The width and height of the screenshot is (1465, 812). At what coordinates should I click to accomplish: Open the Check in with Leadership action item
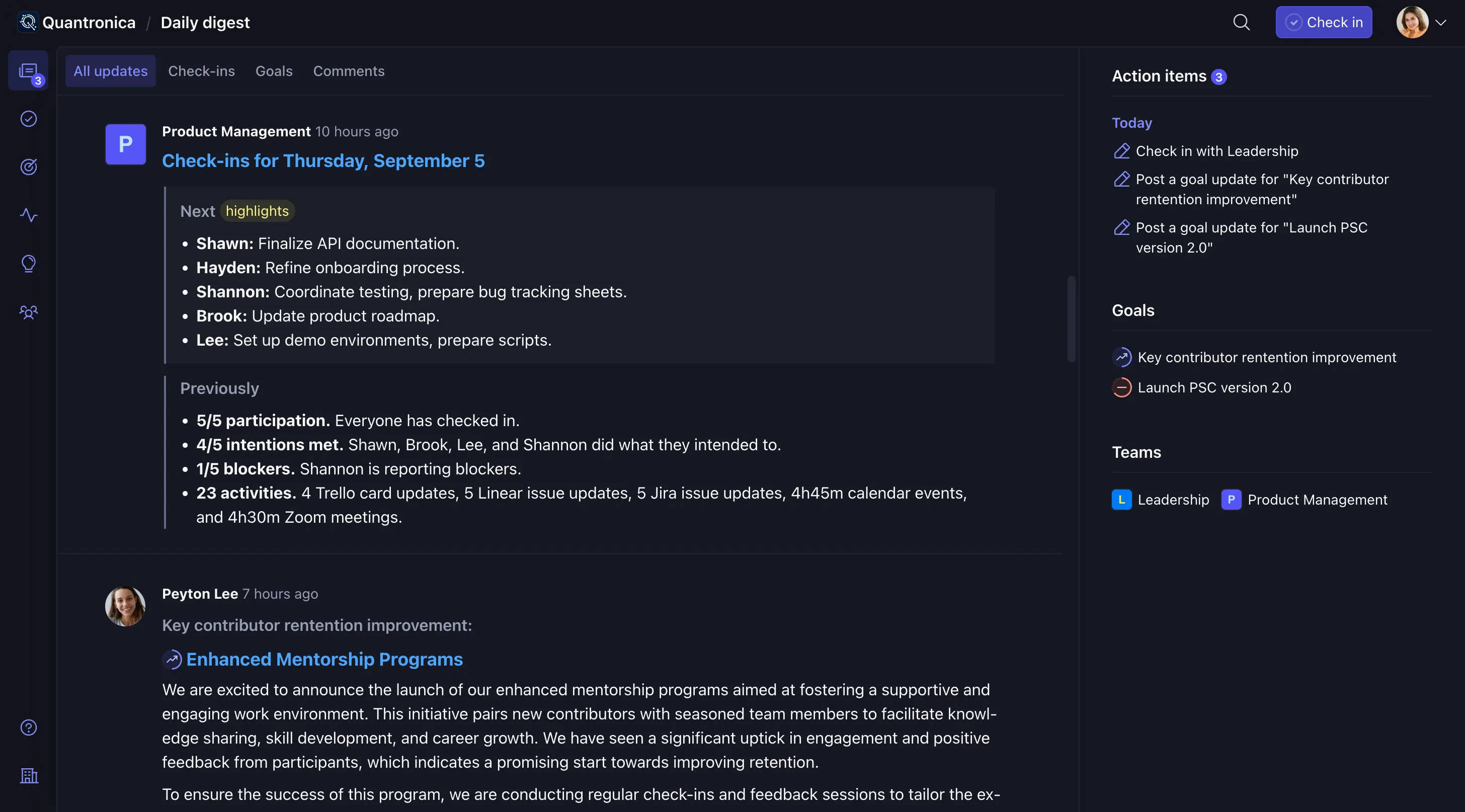point(1216,151)
